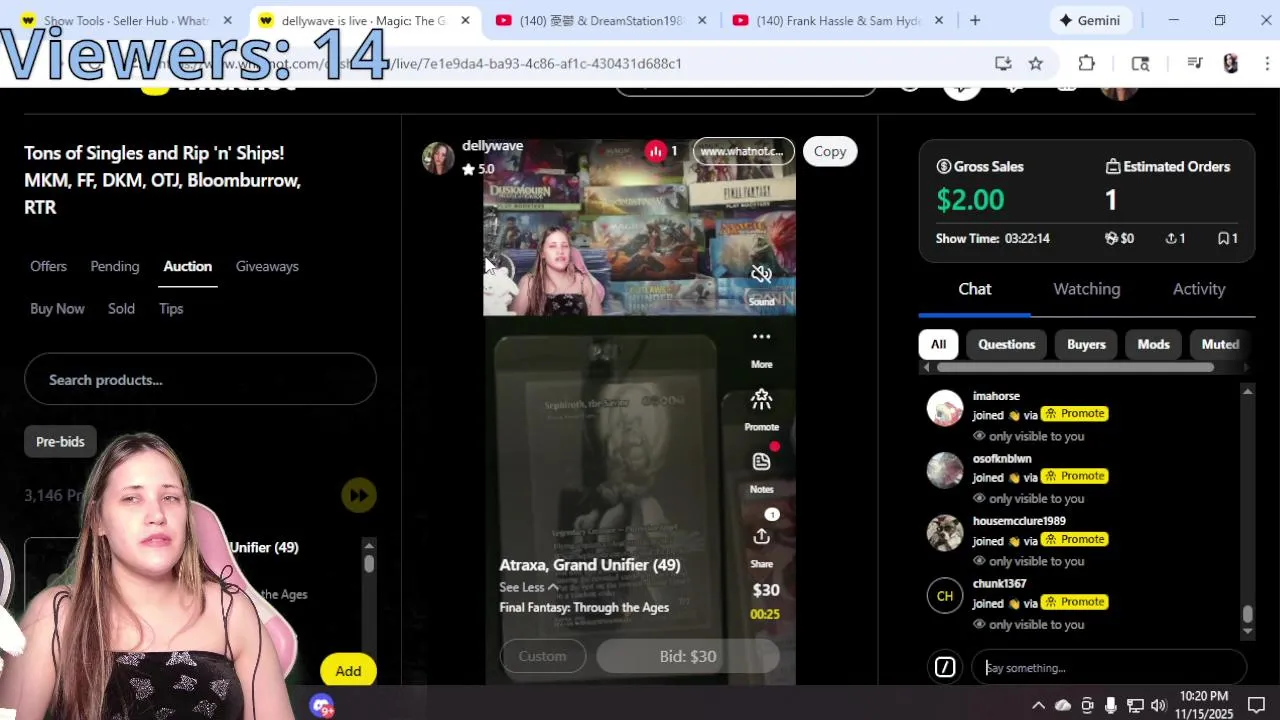Viewport: 1280px width, 720px height.
Task: Bookmark this page with star icon
Action: pyautogui.click(x=1036, y=63)
